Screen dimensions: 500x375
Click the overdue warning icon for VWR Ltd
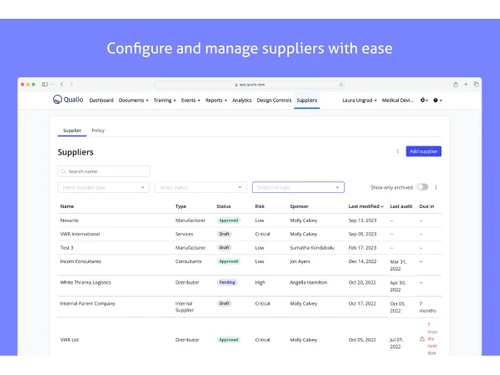pyautogui.click(x=422, y=339)
